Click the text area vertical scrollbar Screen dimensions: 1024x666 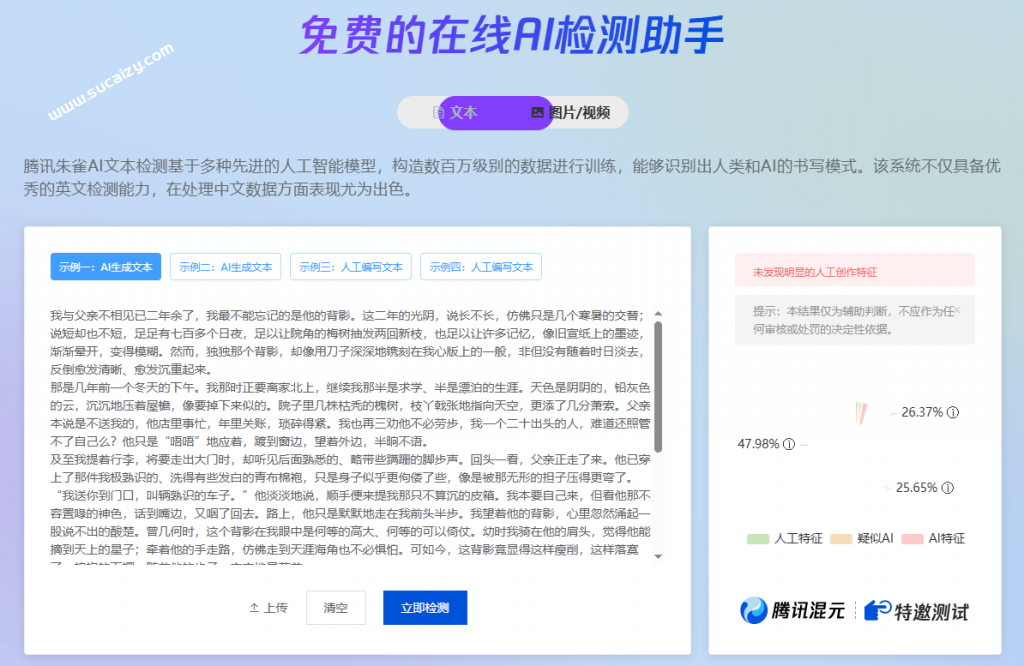coord(658,385)
